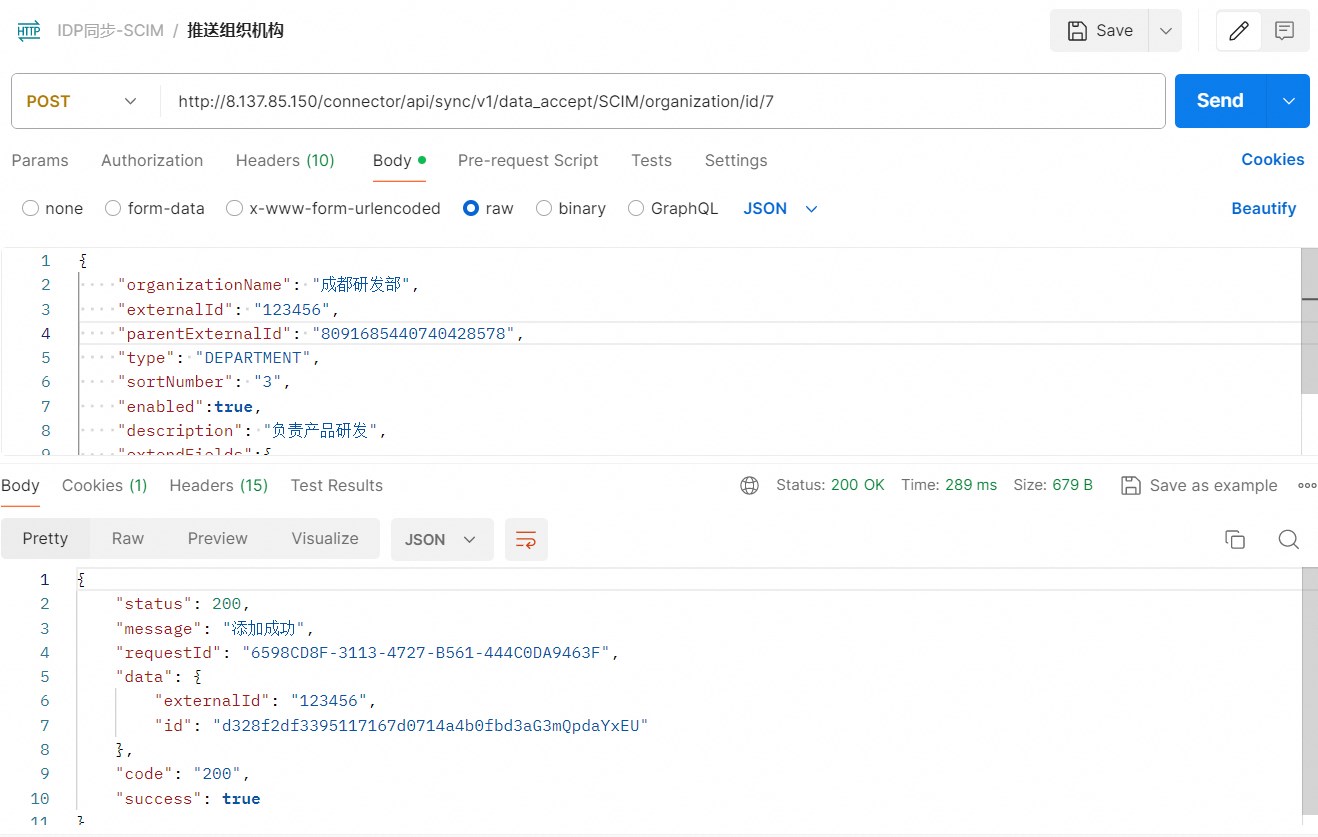Screen dimensions: 1318x837
Task: Open the response more-options ellipsis
Action: click(1307, 486)
